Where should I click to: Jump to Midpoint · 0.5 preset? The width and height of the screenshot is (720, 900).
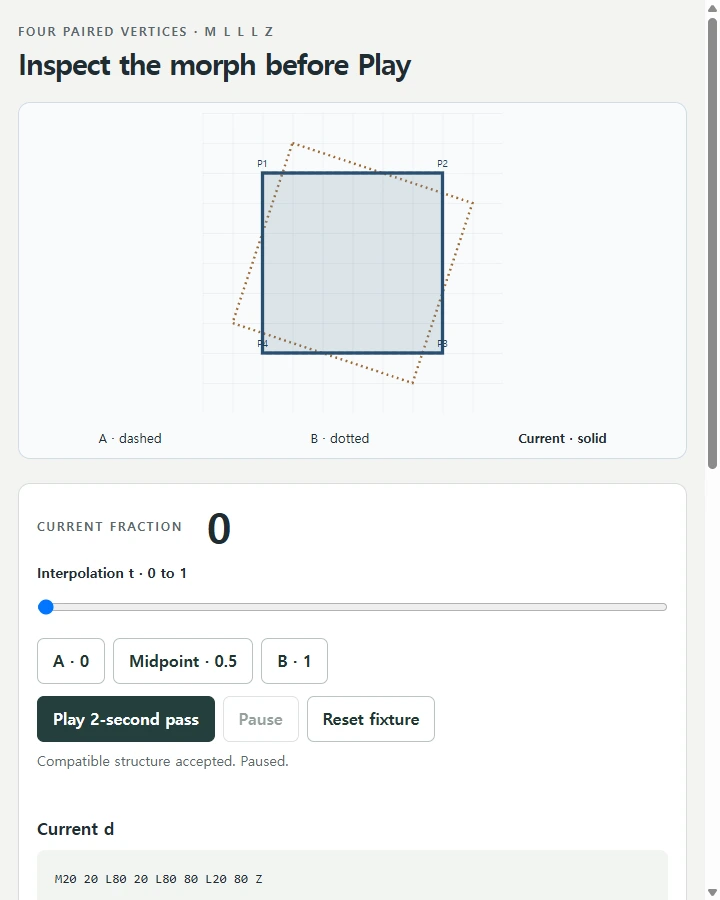tap(183, 661)
